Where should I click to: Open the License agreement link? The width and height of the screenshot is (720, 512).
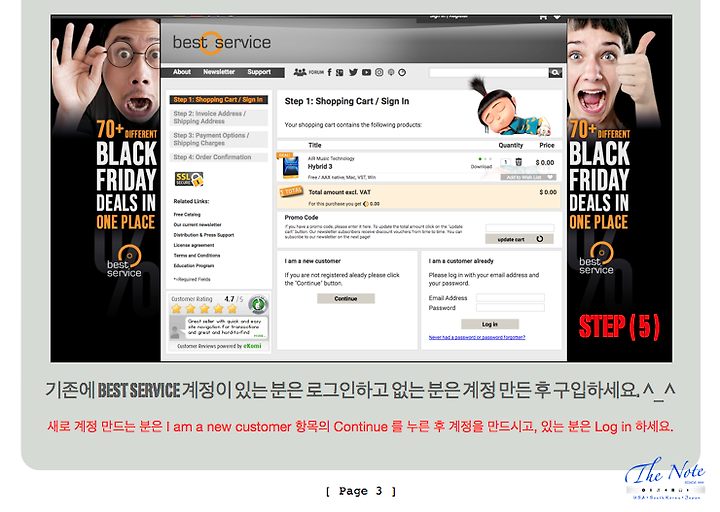click(x=194, y=245)
